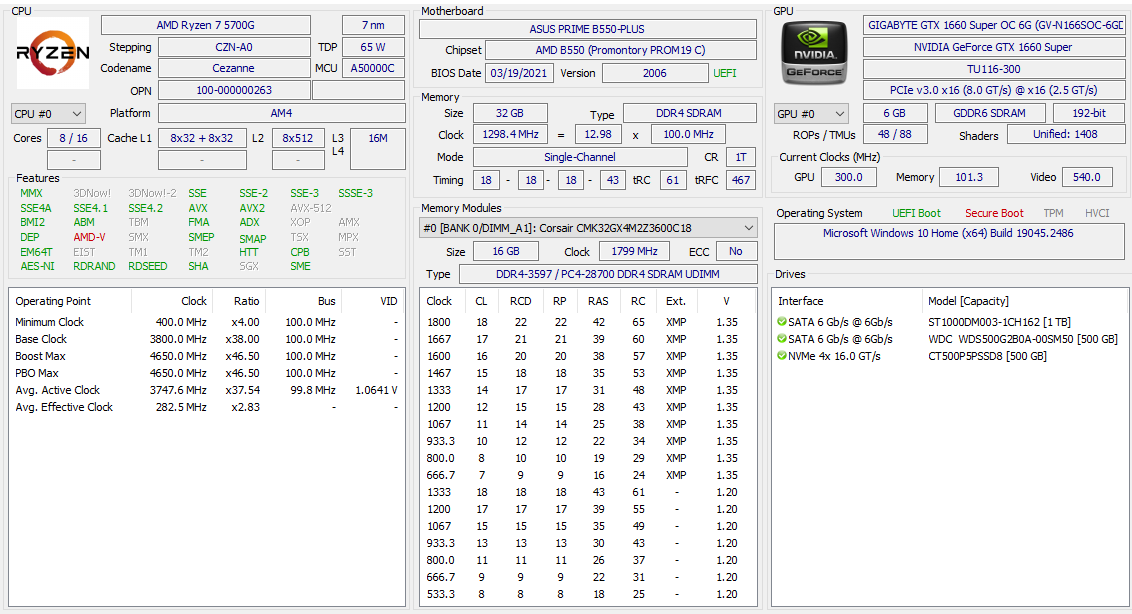
Task: Click the CT500P5SSD8 drive model
Action: pos(987,356)
